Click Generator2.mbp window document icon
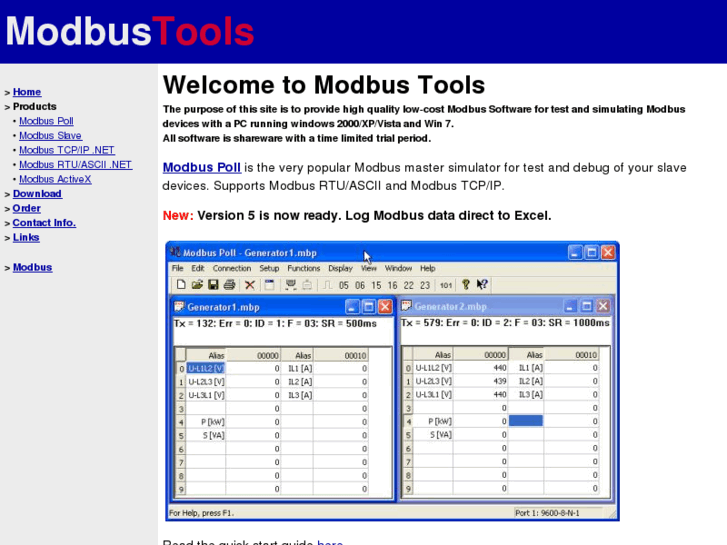The image size is (727, 545). 406,306
